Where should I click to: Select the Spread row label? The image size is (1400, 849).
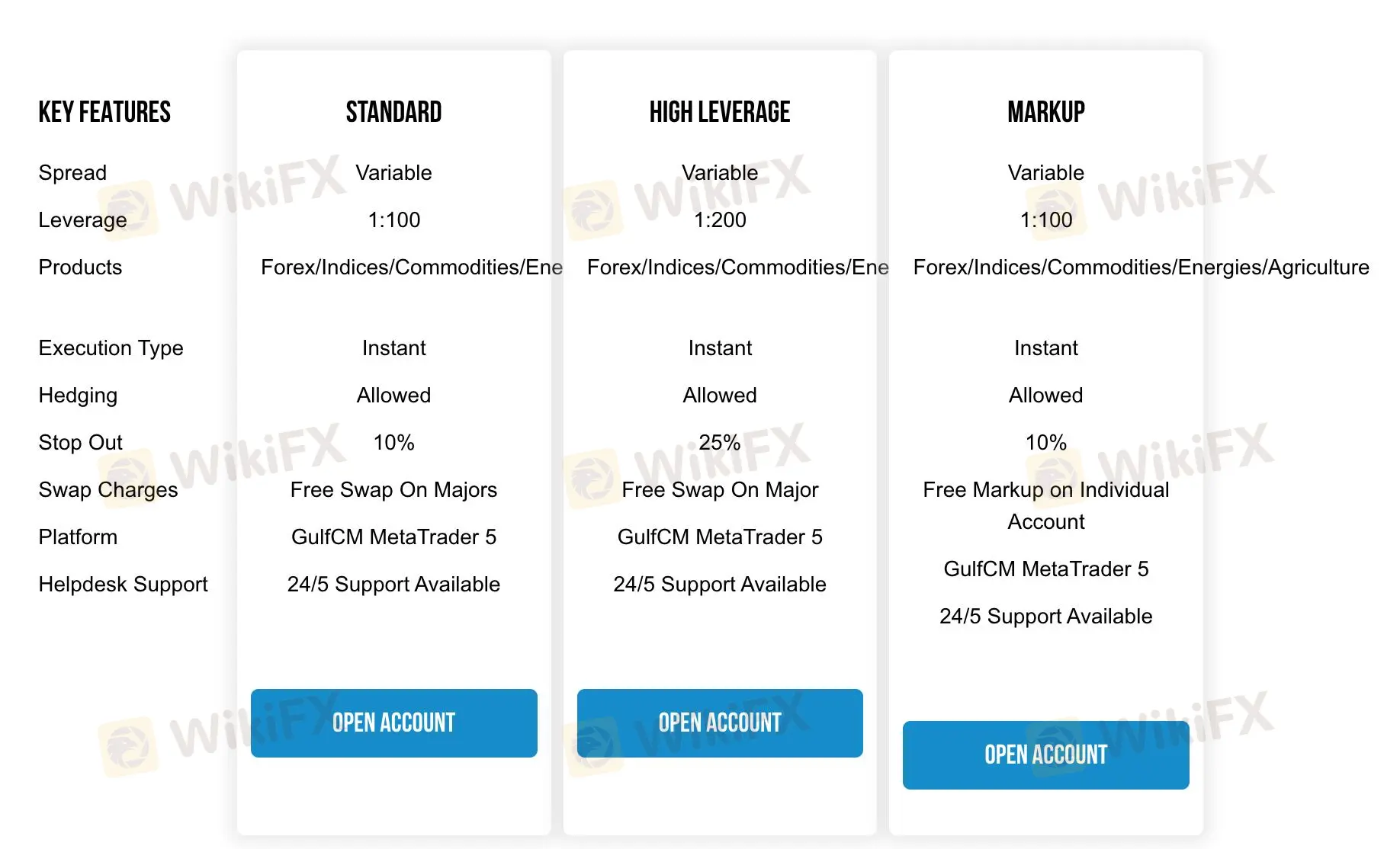(72, 172)
